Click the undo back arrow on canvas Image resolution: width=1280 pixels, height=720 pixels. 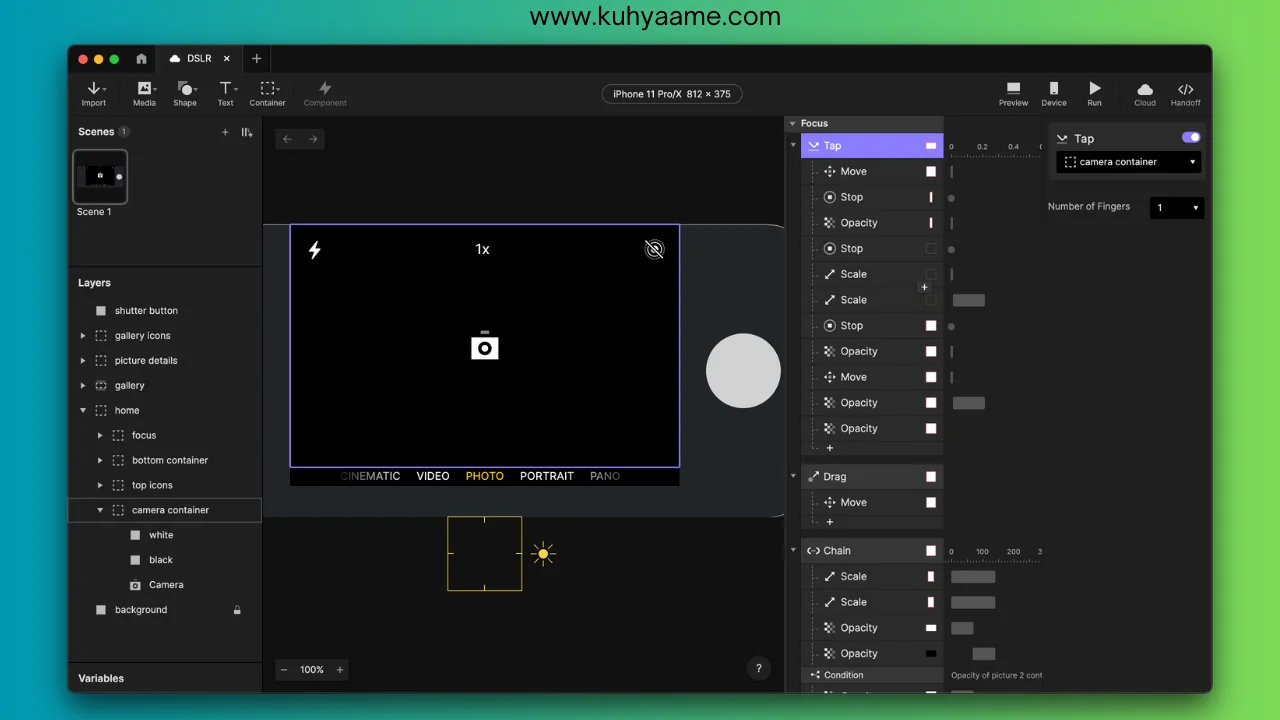click(287, 139)
